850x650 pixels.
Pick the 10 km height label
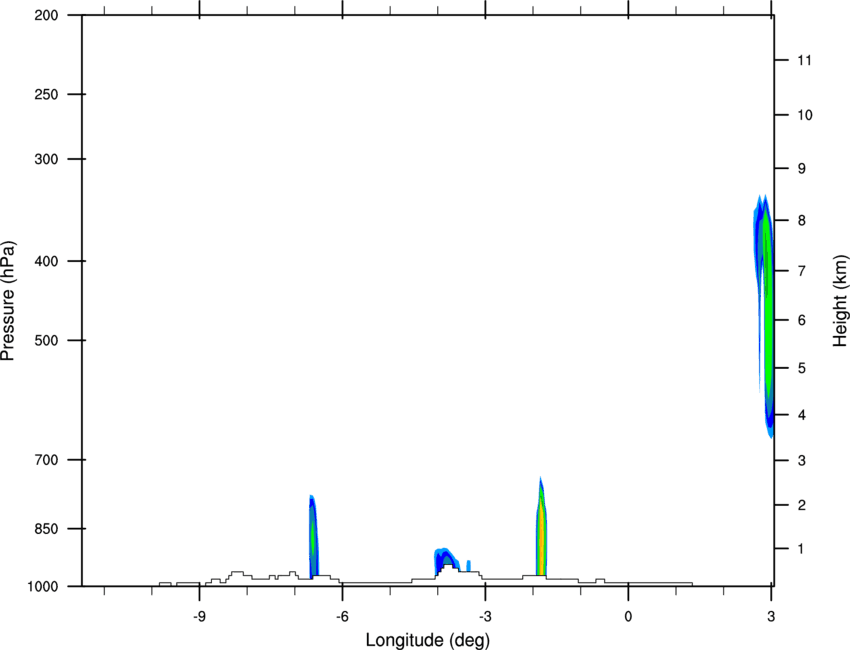(805, 115)
